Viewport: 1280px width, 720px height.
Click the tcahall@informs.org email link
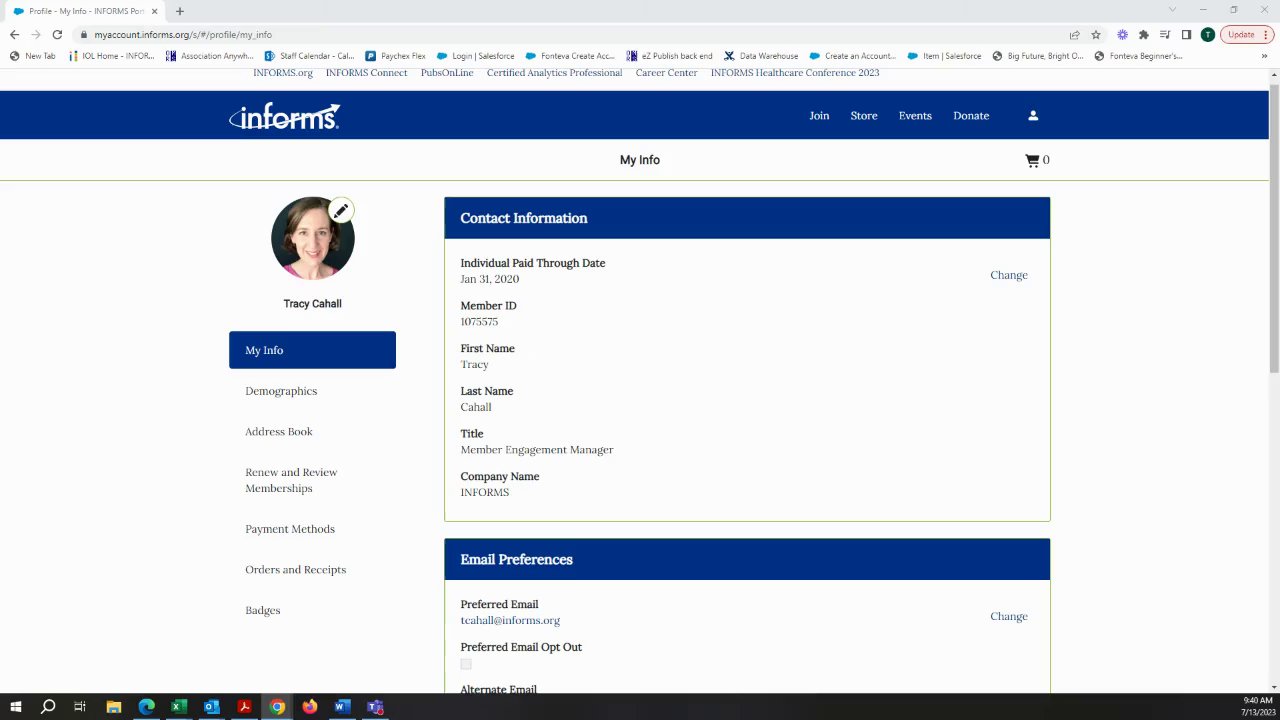pyautogui.click(x=510, y=620)
